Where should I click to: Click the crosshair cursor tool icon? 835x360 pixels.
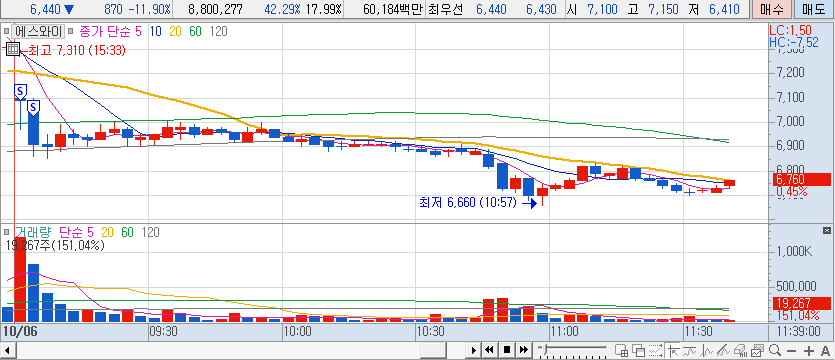pyautogui.click(x=674, y=350)
